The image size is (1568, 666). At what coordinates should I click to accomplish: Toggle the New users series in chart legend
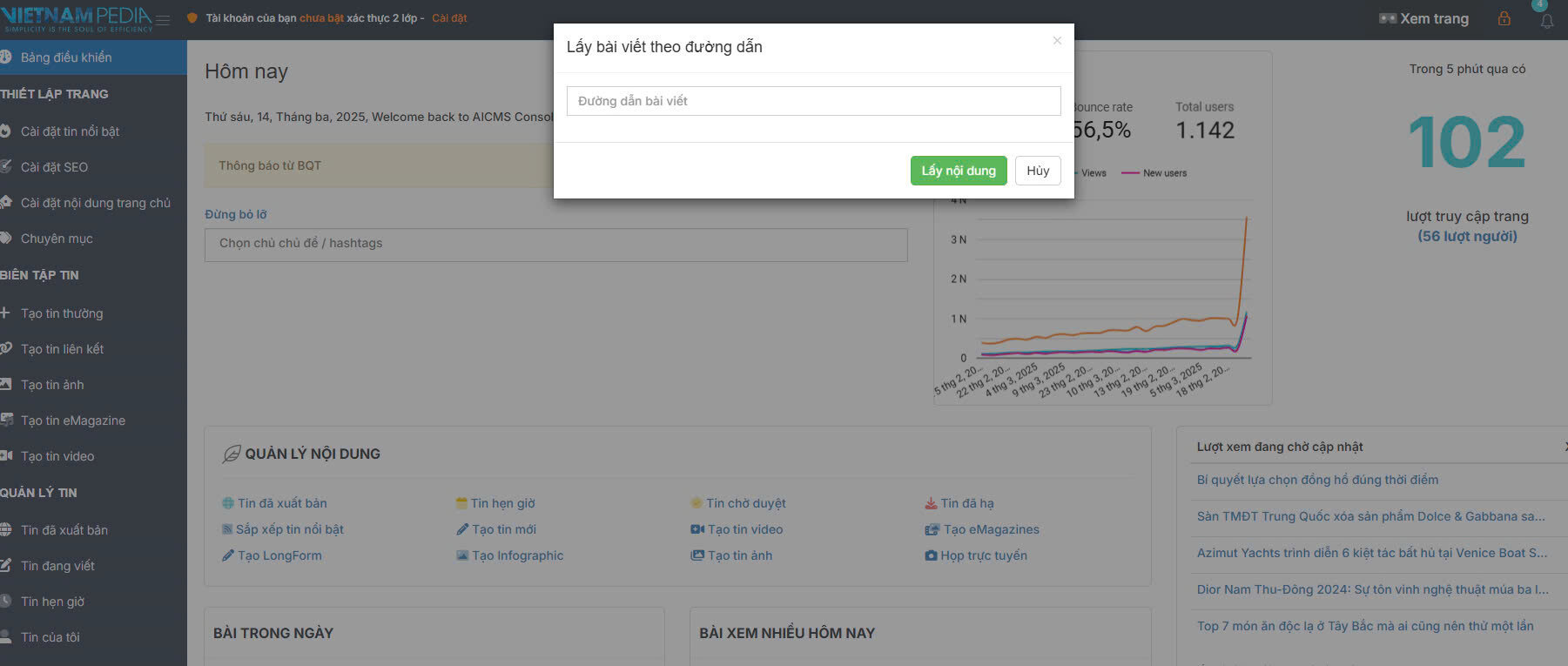pyautogui.click(x=1154, y=173)
